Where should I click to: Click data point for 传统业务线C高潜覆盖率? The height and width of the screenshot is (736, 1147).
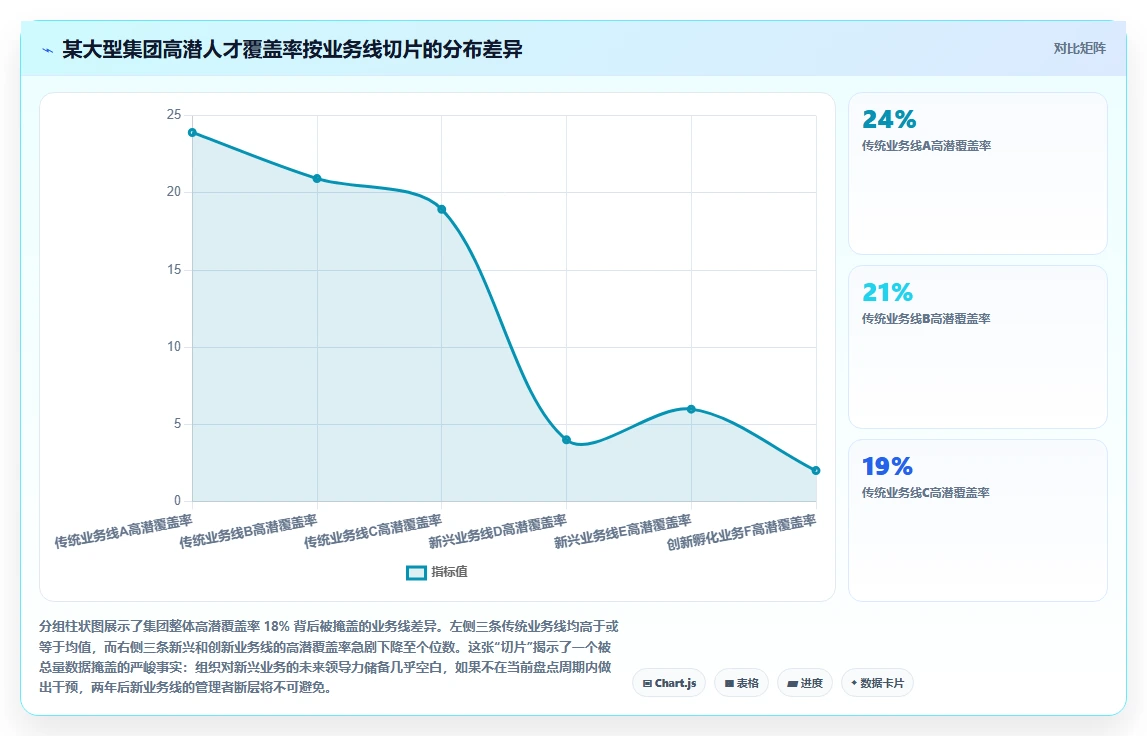tap(442, 209)
